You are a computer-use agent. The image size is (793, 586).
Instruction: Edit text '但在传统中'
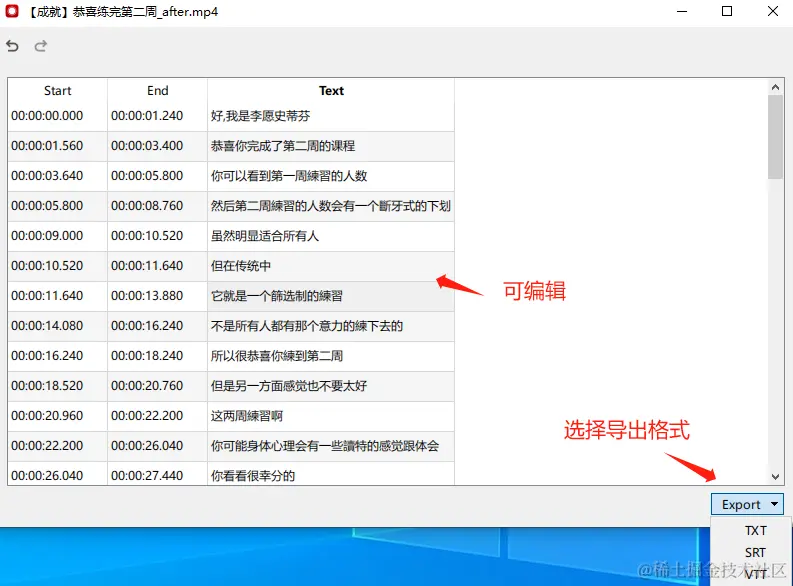pyautogui.click(x=331, y=266)
